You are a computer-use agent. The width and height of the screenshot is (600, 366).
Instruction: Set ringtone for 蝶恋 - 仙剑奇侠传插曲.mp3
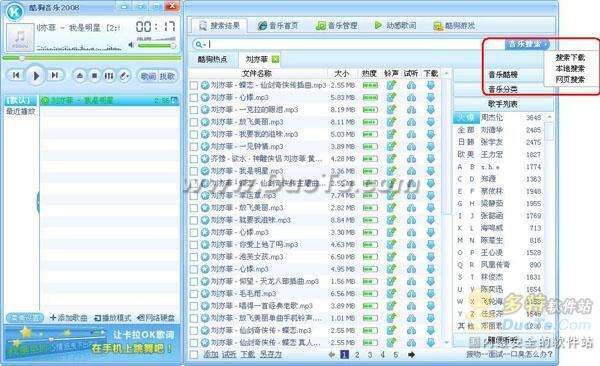tap(391, 85)
